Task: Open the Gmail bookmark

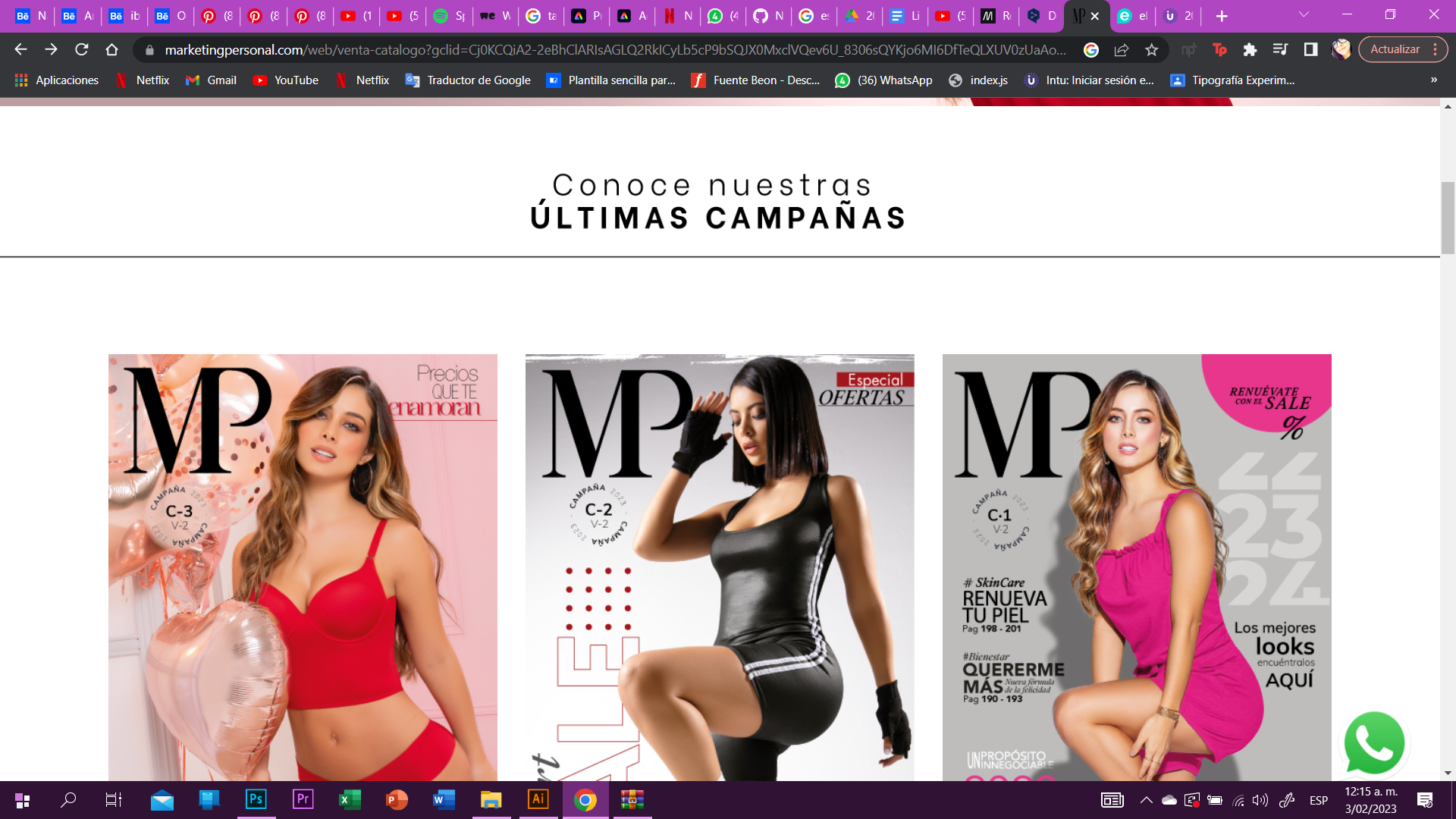Action: click(211, 80)
